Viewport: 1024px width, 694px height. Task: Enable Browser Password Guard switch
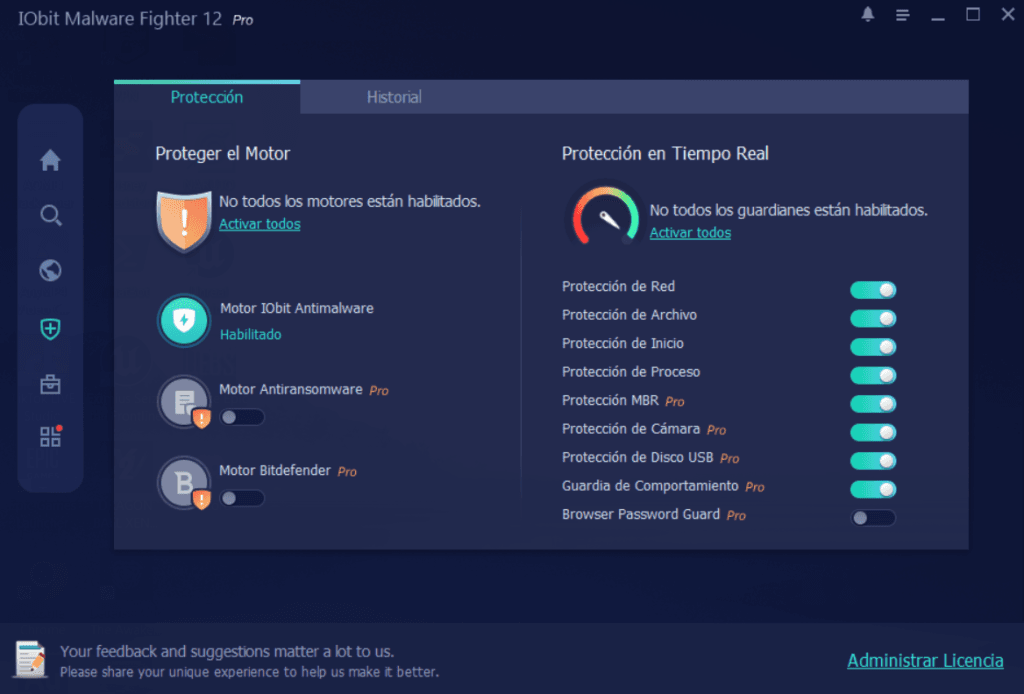pyautogui.click(x=873, y=518)
